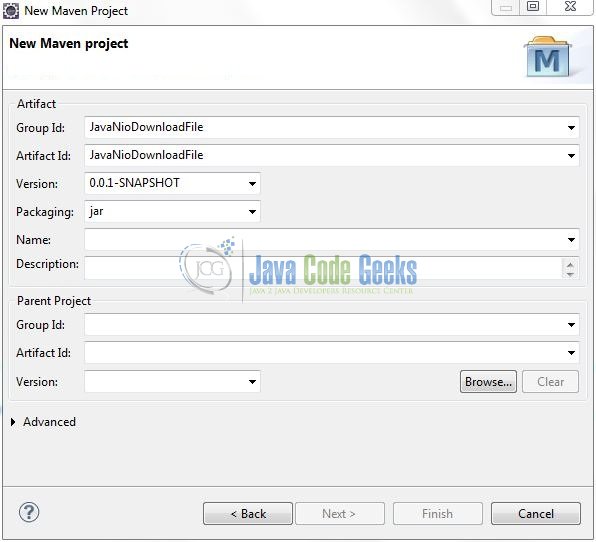Click the Eclipse icon in title bar
Screen dimensions: 596x542
pos(11,11)
